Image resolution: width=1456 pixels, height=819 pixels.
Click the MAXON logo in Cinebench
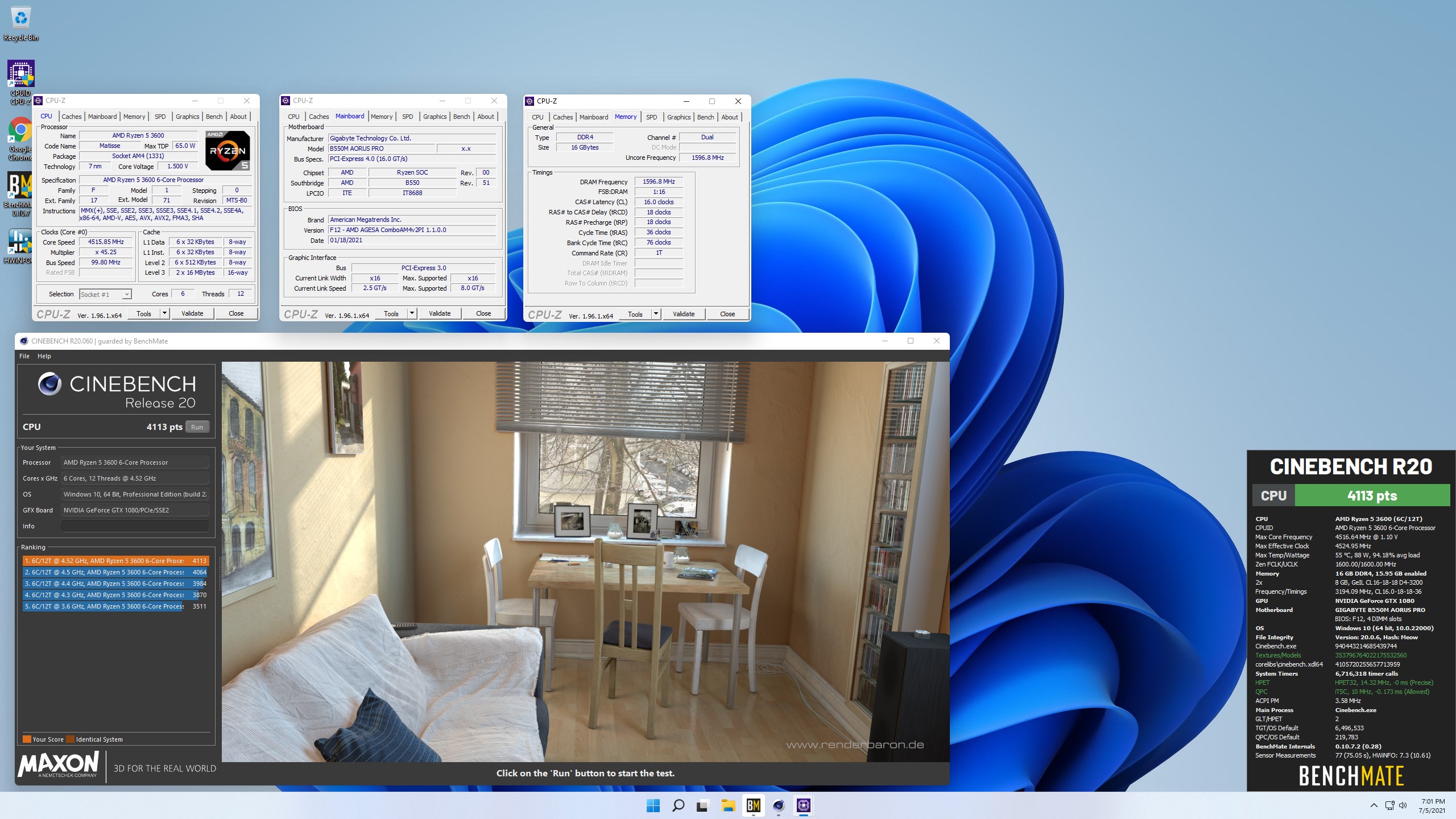click(x=59, y=764)
